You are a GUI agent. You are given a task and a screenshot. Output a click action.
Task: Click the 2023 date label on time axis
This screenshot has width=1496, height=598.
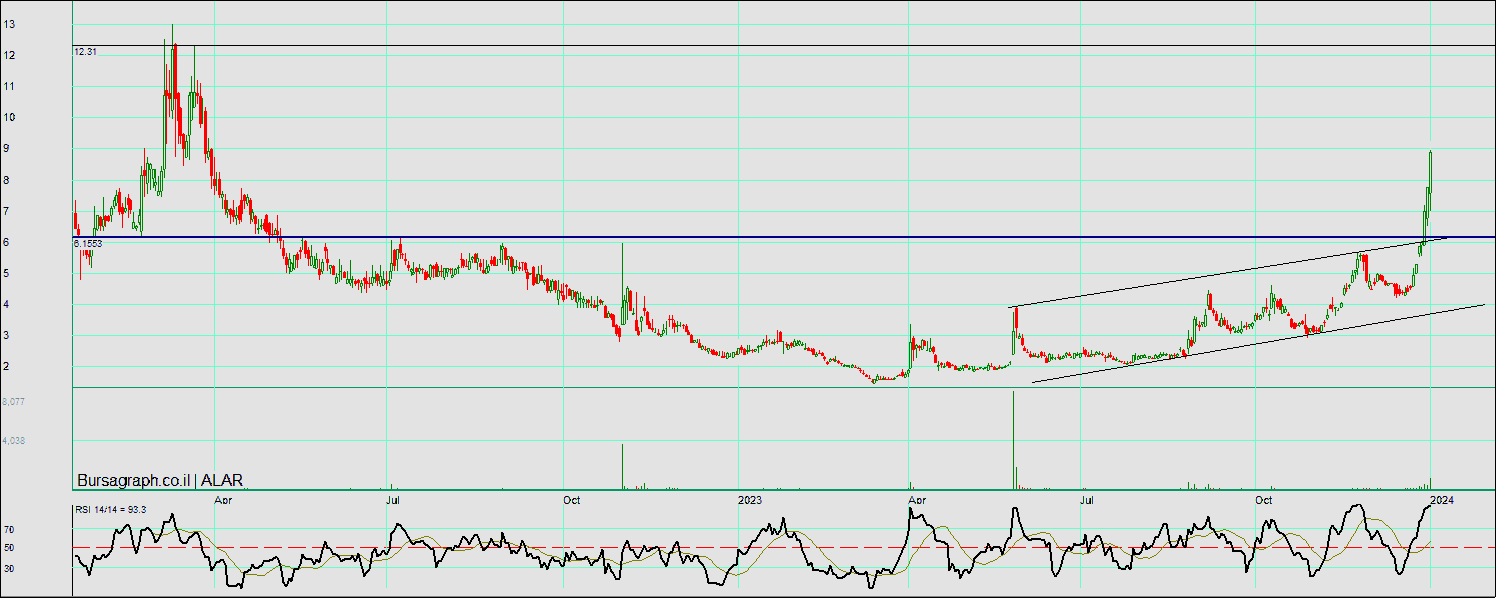point(749,498)
